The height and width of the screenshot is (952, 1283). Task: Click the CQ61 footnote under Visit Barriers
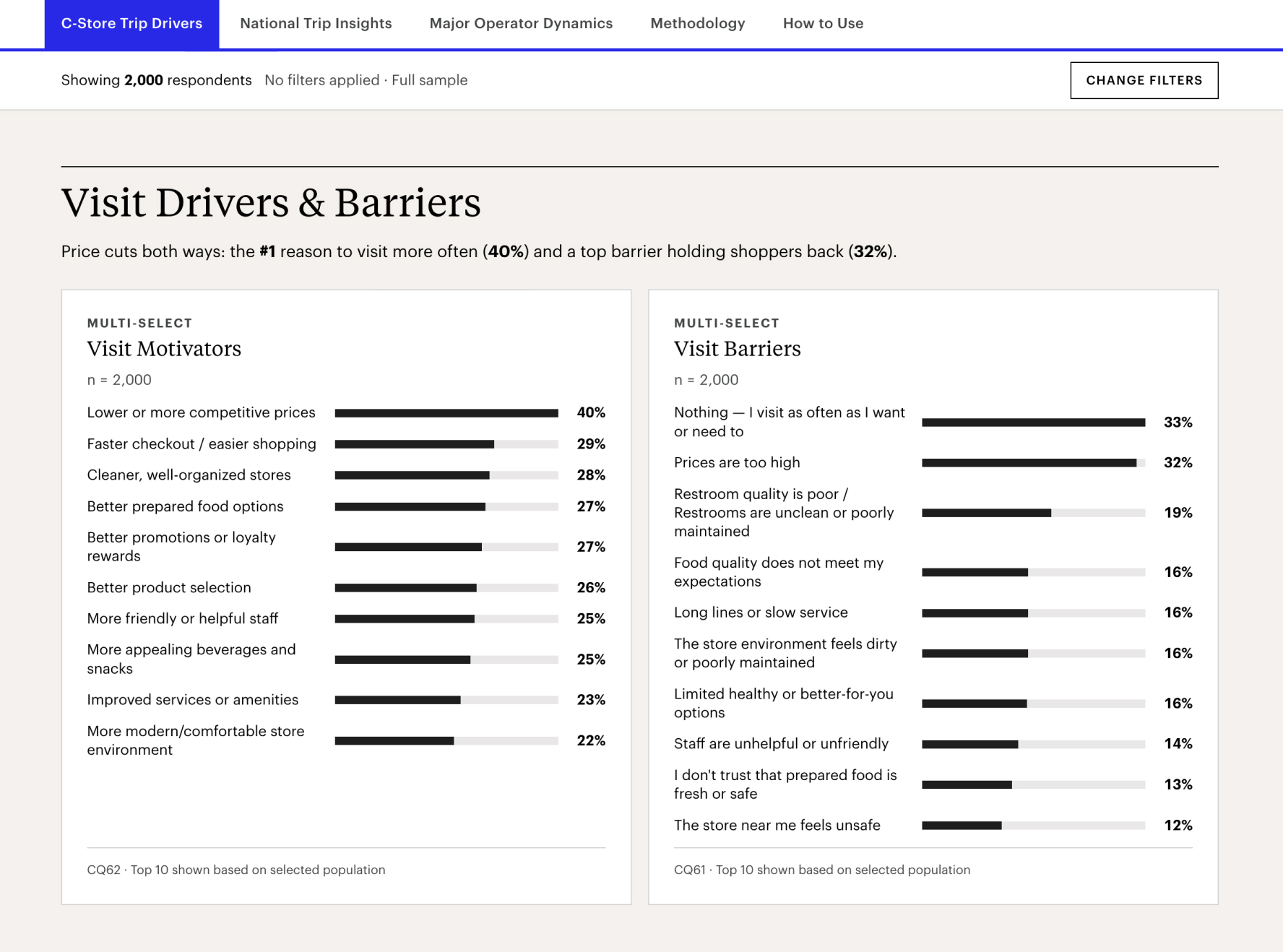coord(821,870)
